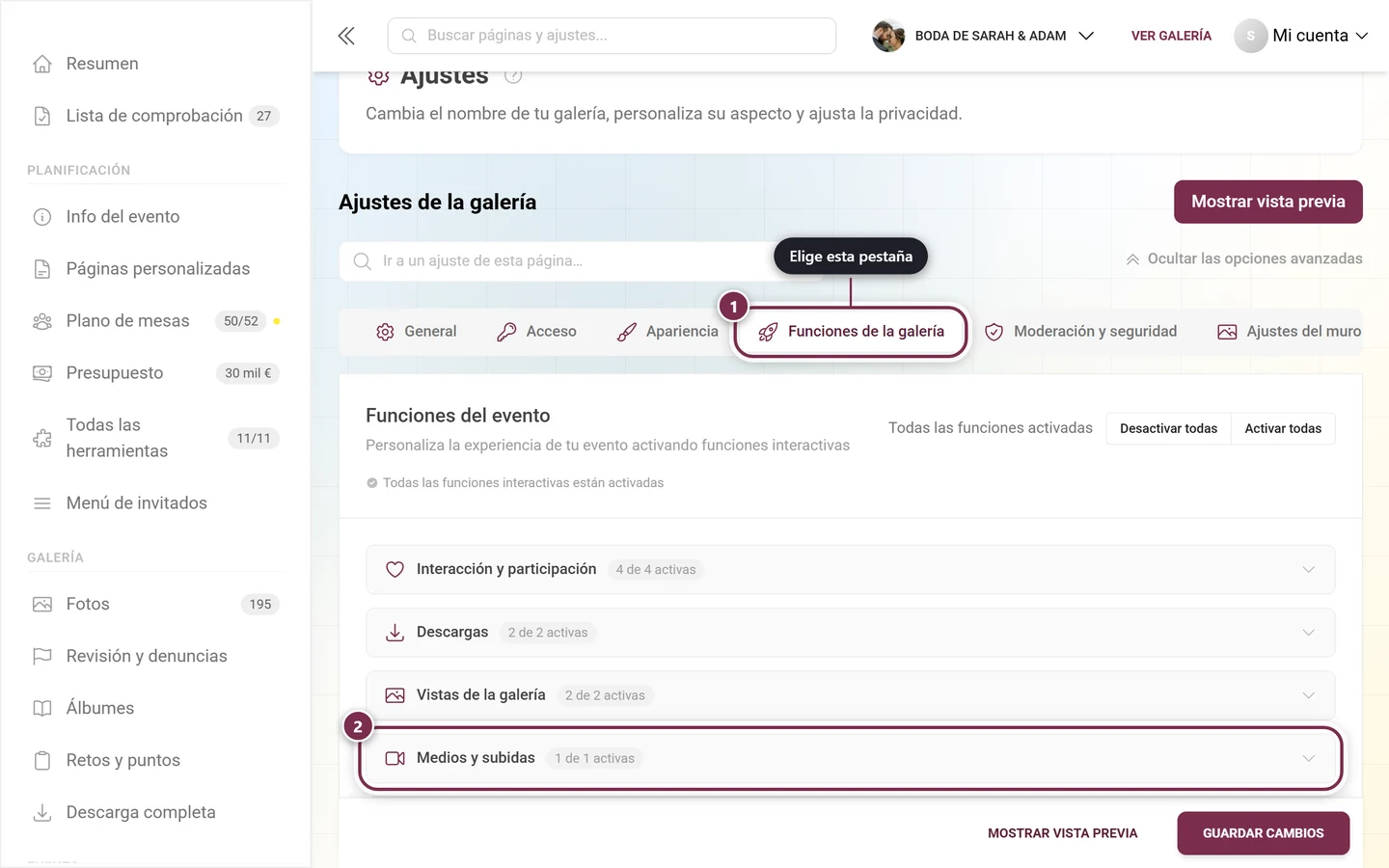Click the 195 badge next to Fotos
The width and height of the screenshot is (1389, 868).
click(x=260, y=605)
